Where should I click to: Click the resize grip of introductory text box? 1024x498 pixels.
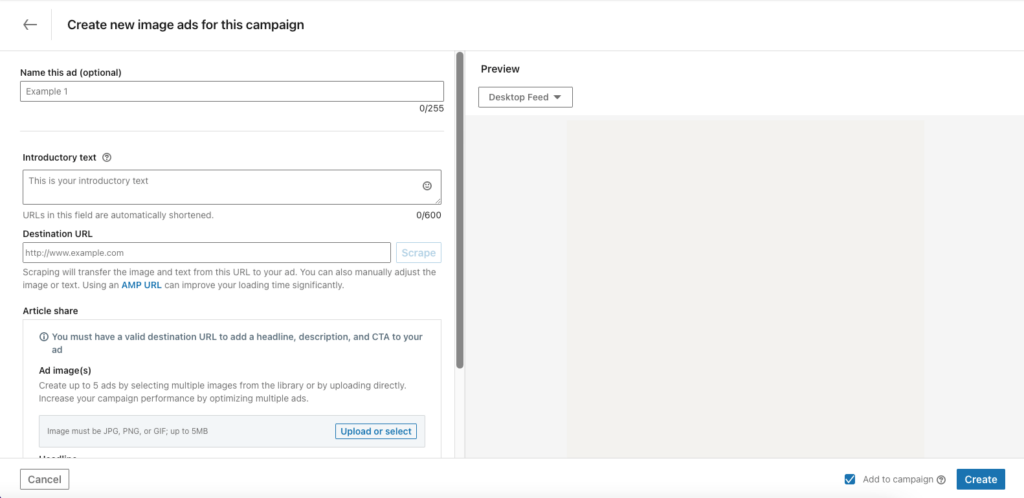[x=438, y=201]
